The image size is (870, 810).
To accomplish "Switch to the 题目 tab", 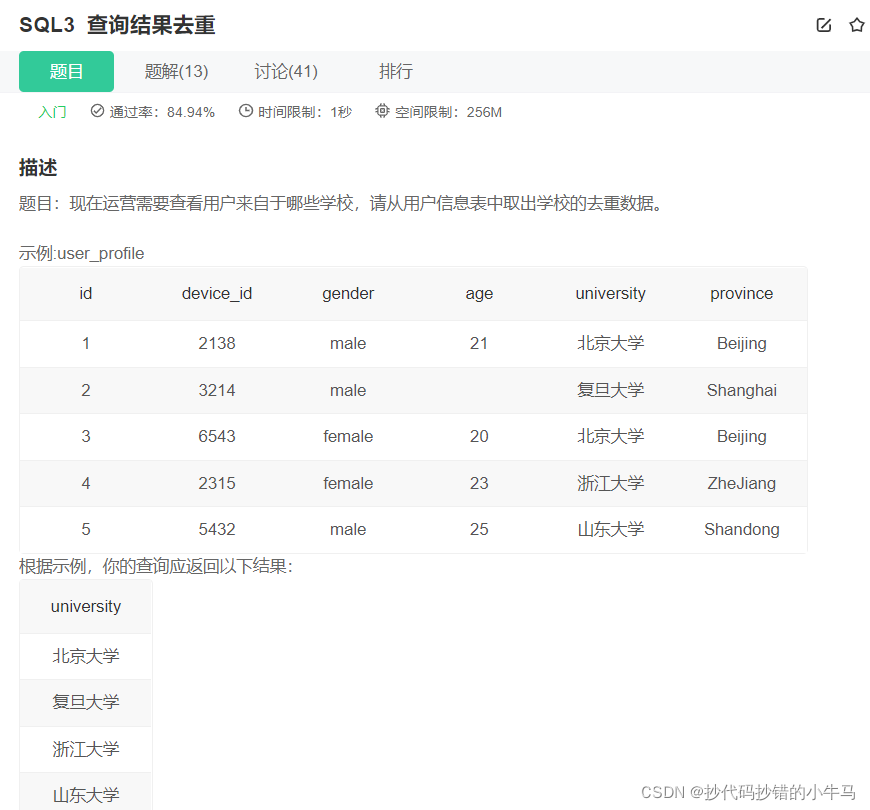I will point(67,72).
